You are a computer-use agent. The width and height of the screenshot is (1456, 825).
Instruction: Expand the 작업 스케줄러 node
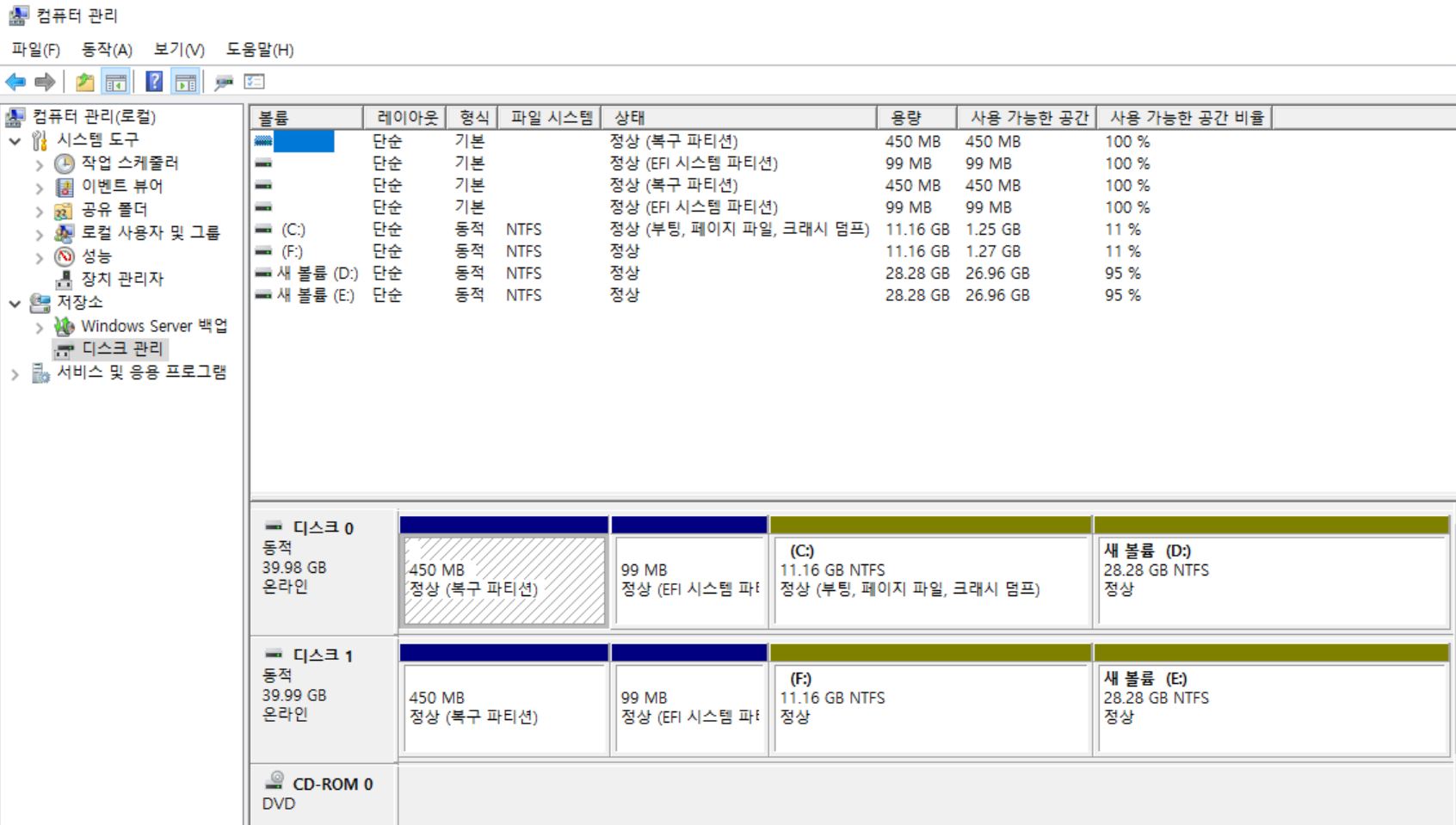tap(40, 163)
